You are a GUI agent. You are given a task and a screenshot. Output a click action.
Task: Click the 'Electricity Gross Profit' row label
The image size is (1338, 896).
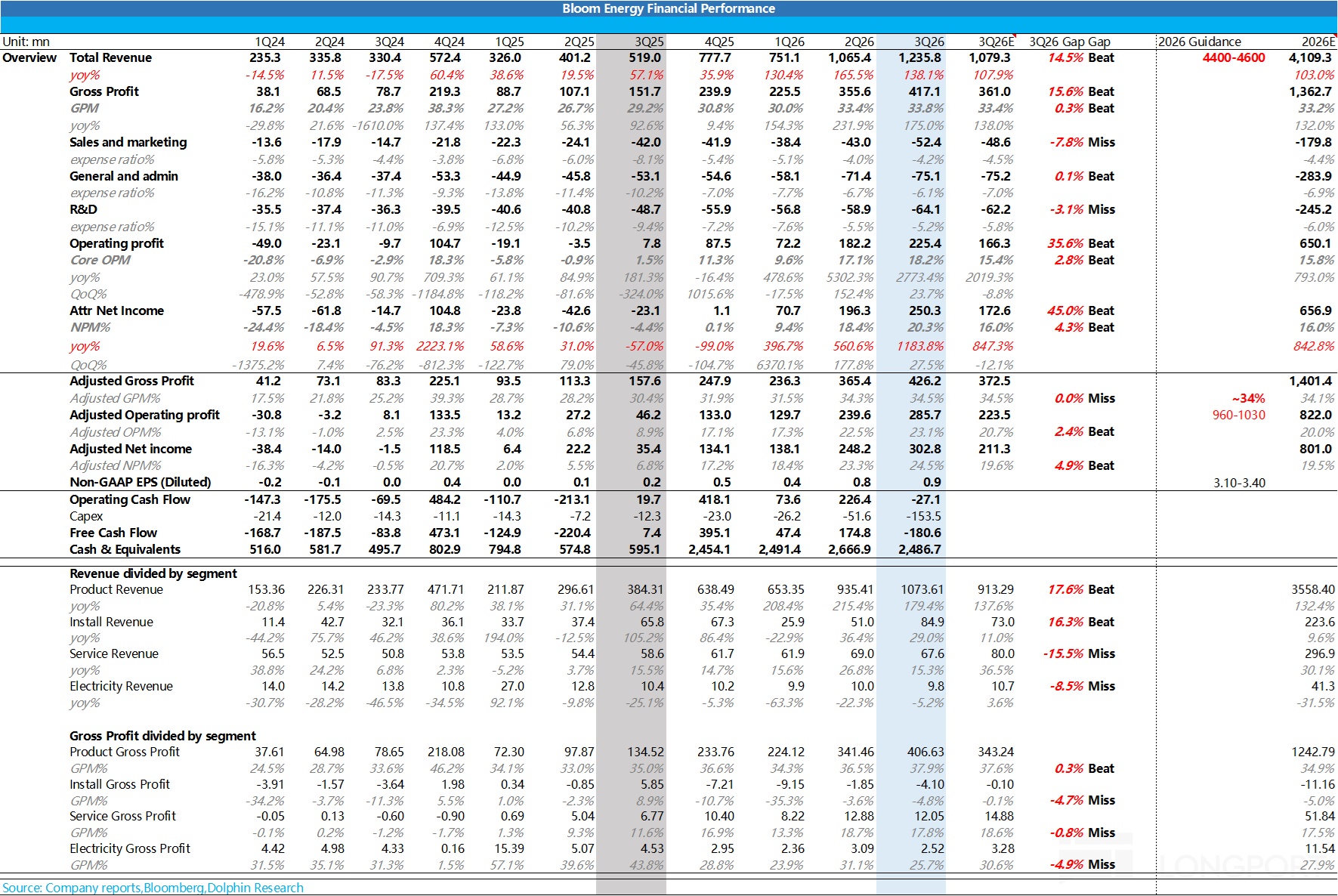coord(130,848)
